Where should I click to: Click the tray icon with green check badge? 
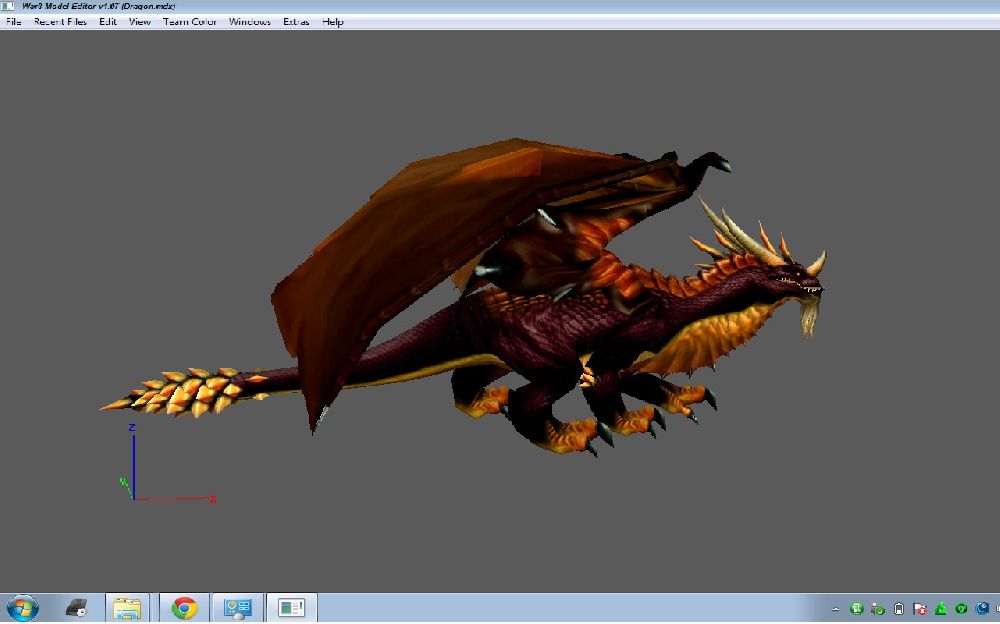click(878, 609)
